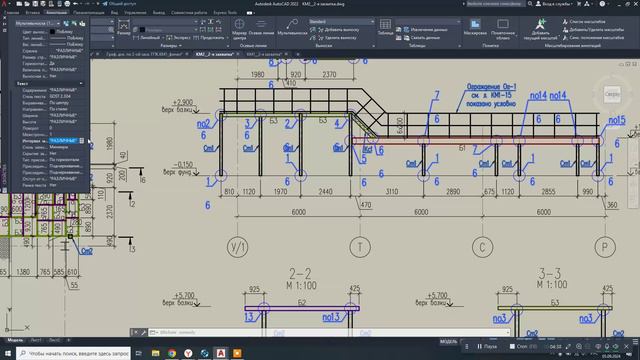Image resolution: width=640 pixels, height=360 pixels.
Task: Add a new drawing tab with plus
Action: pyautogui.click(x=298, y=54)
